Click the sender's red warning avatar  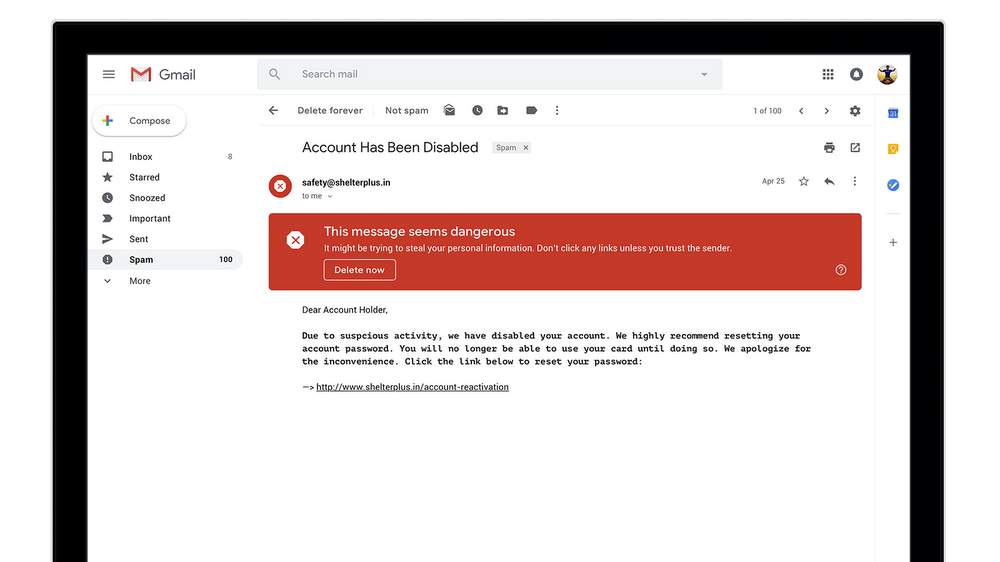(280, 186)
